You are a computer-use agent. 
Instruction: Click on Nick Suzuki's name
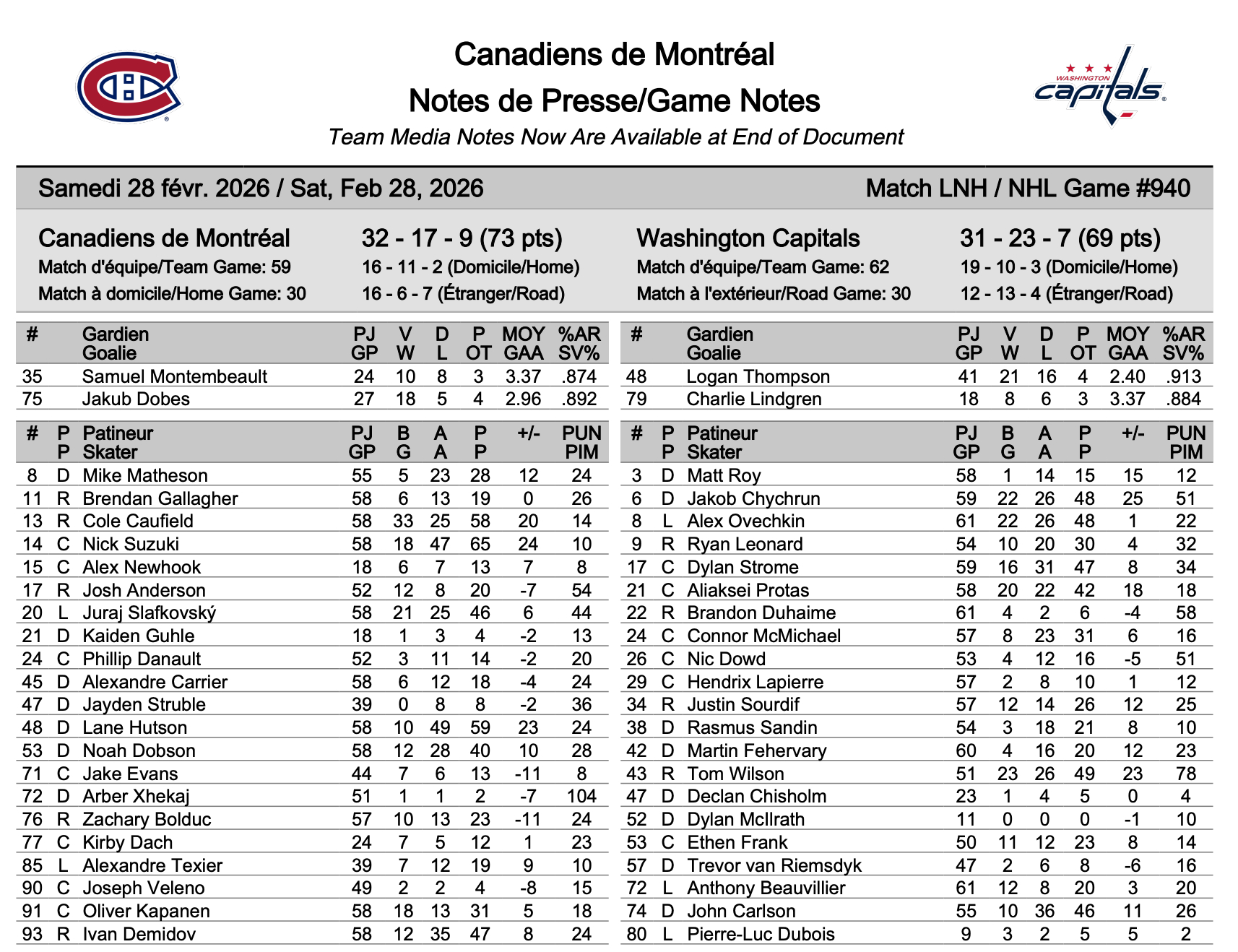coord(131,545)
